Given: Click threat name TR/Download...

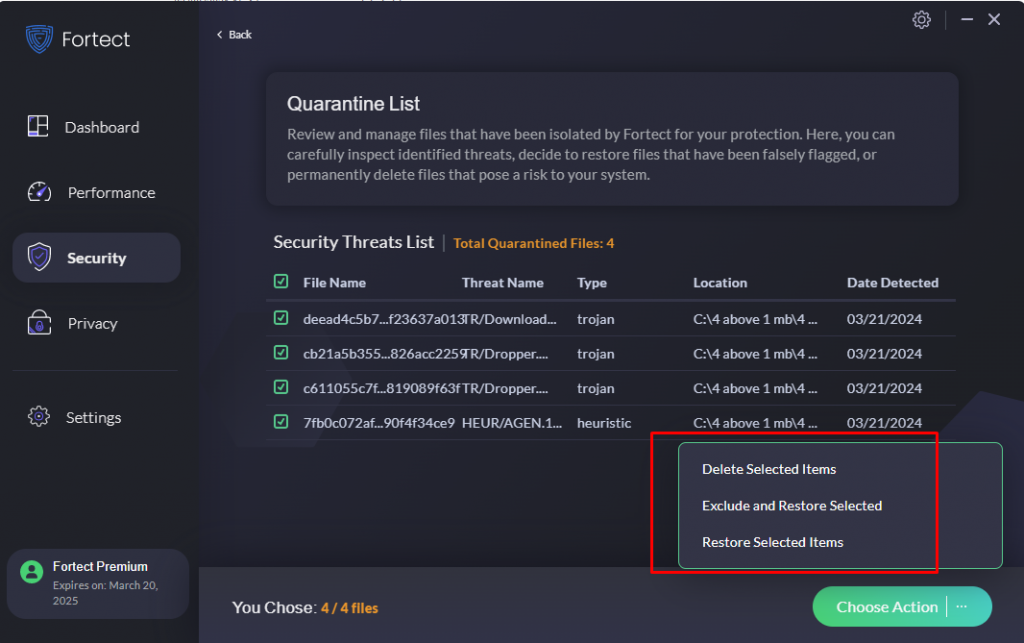Looking at the screenshot, I should [509, 319].
